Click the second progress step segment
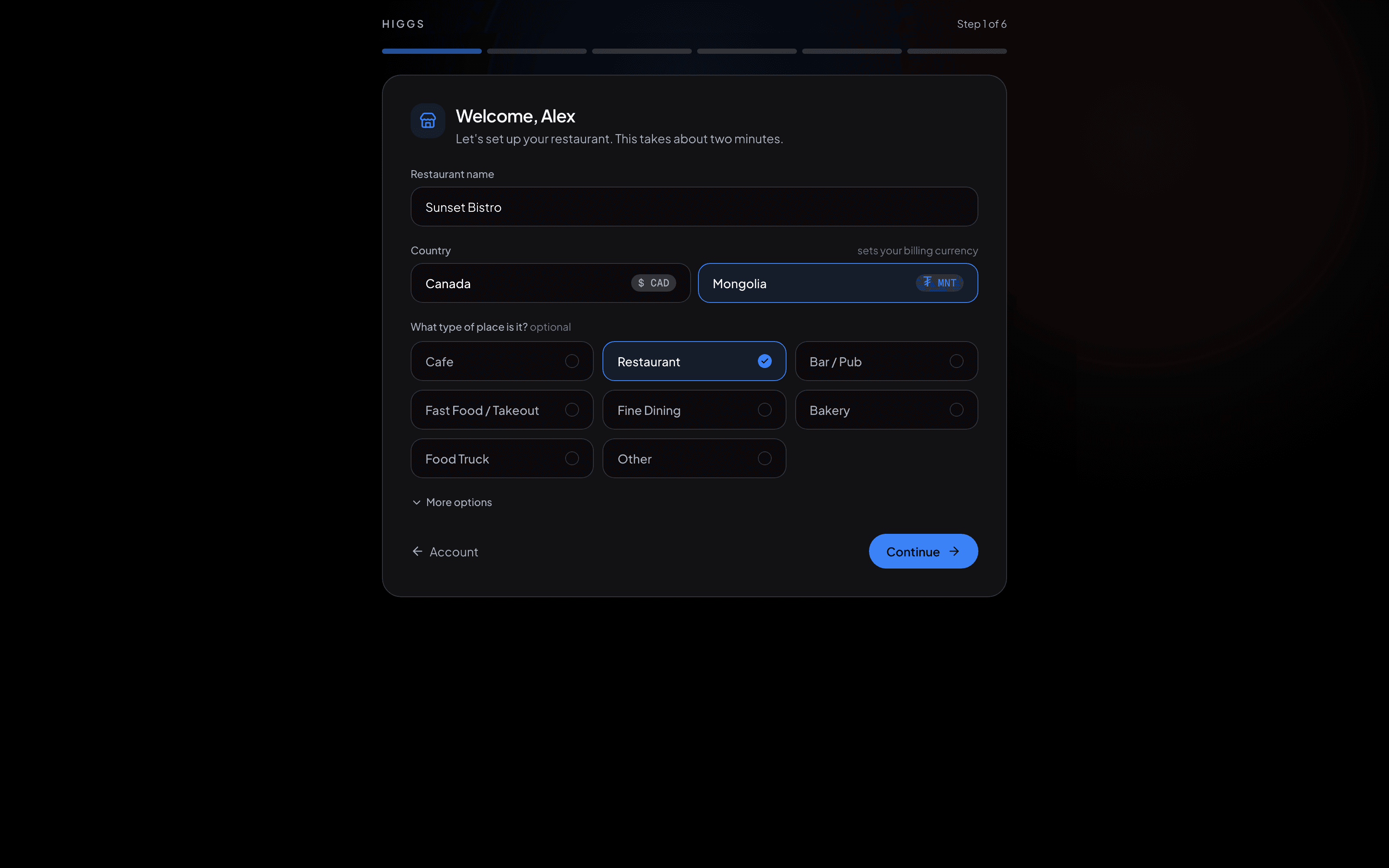The width and height of the screenshot is (1389, 868). [x=537, y=51]
